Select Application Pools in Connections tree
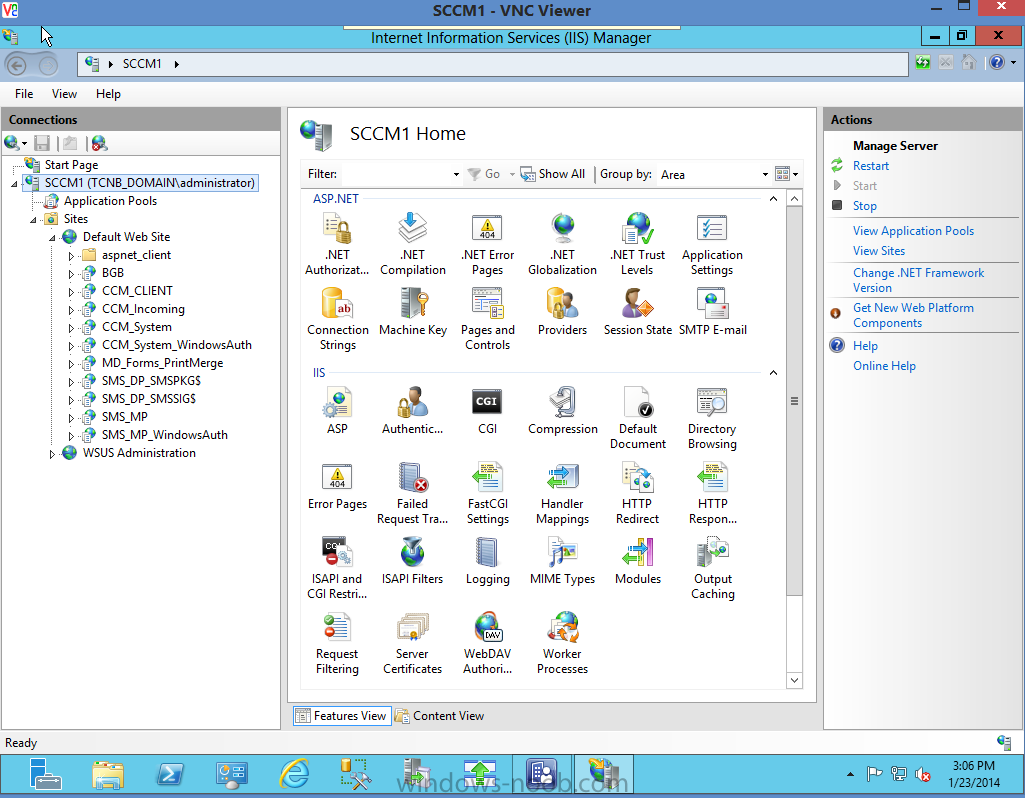Image resolution: width=1025 pixels, height=798 pixels. tap(110, 201)
